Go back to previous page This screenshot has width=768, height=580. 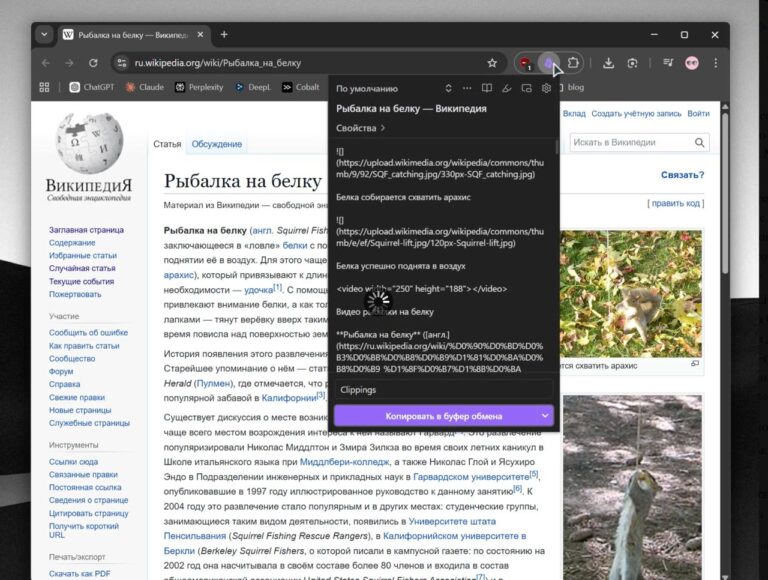[46, 63]
